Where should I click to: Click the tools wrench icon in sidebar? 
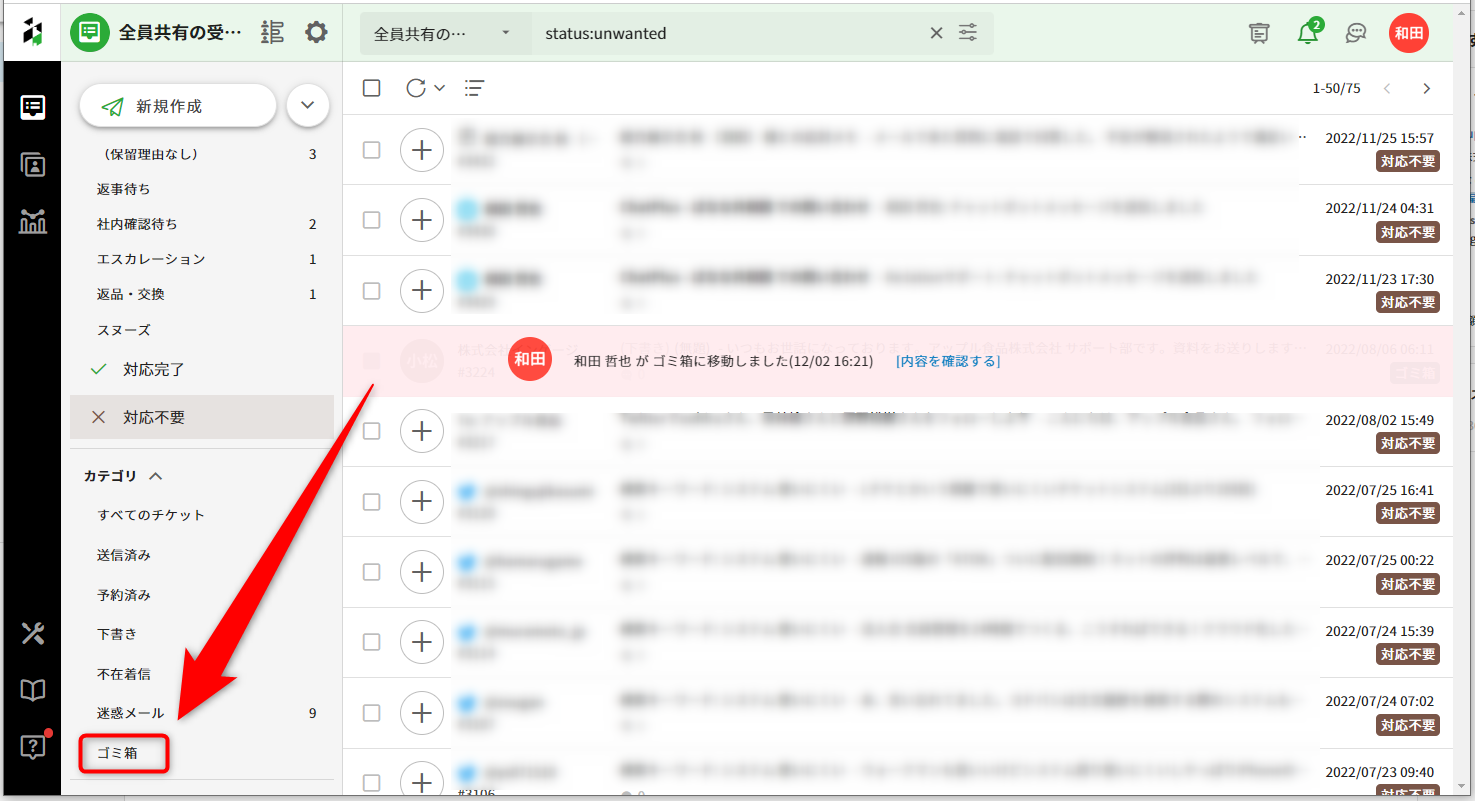tap(33, 633)
